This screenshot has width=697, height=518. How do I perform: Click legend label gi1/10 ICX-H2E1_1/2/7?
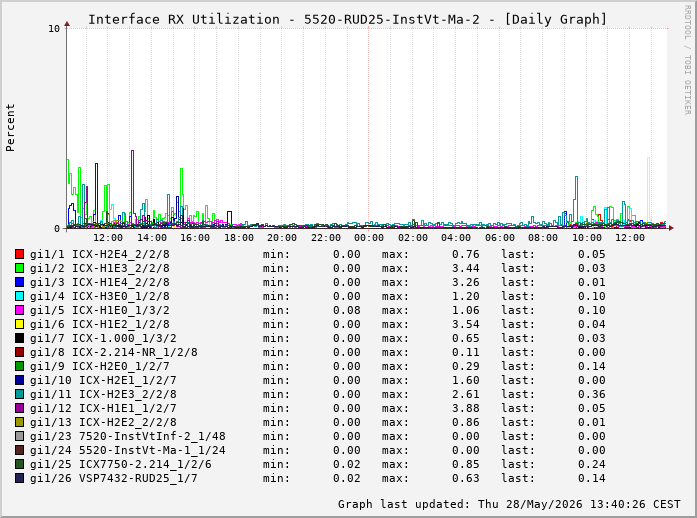[103, 380]
